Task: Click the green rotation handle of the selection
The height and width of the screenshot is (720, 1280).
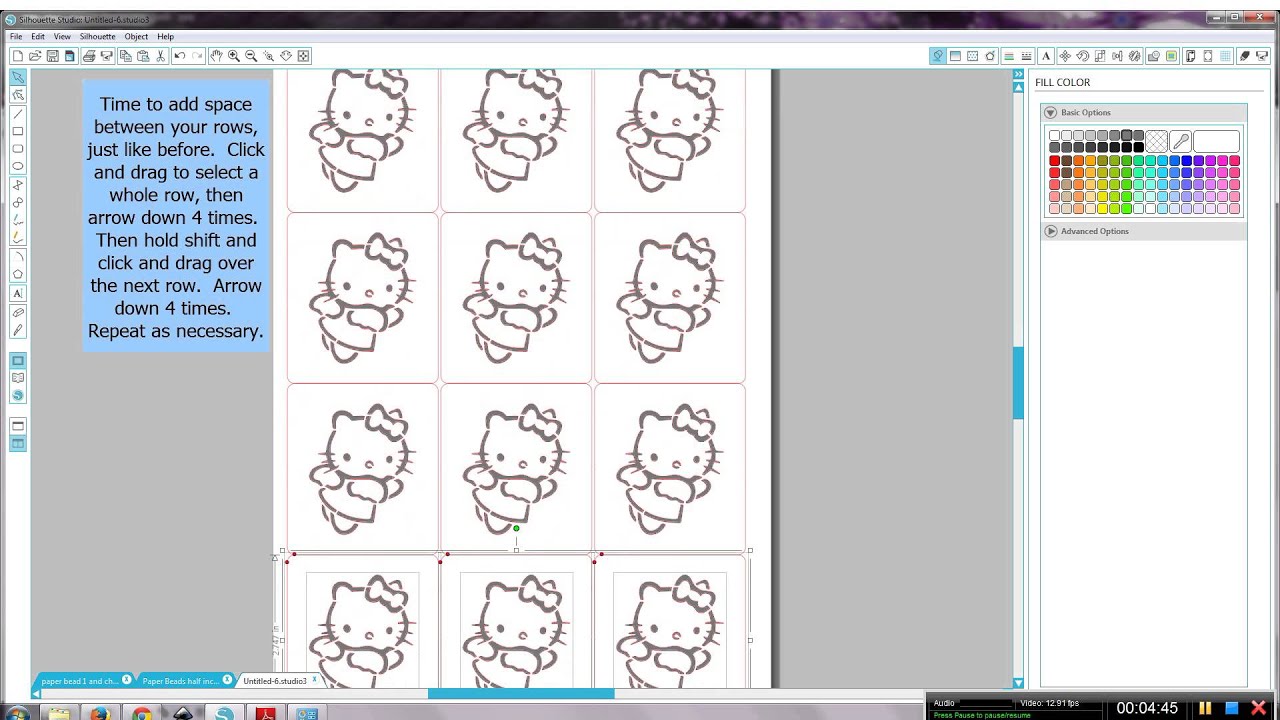Action: [516, 528]
